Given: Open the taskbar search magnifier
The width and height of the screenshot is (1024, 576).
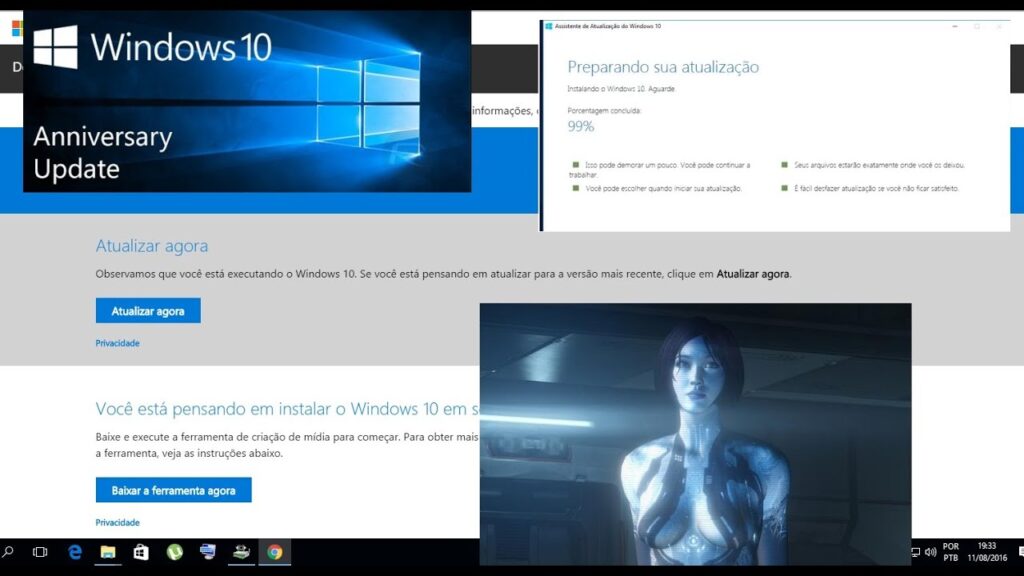Looking at the screenshot, I should pyautogui.click(x=8, y=552).
